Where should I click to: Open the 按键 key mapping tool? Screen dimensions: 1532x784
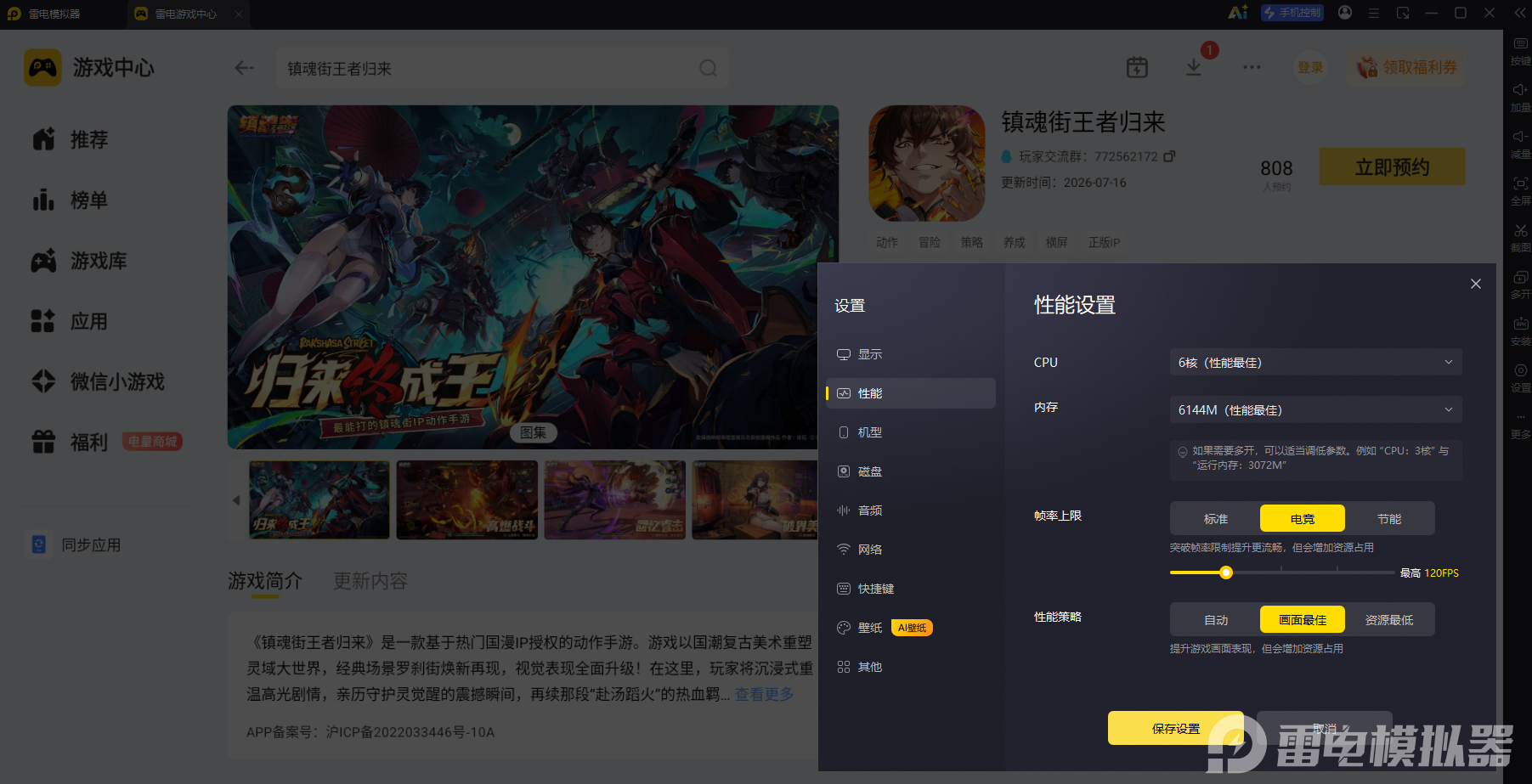1520,50
